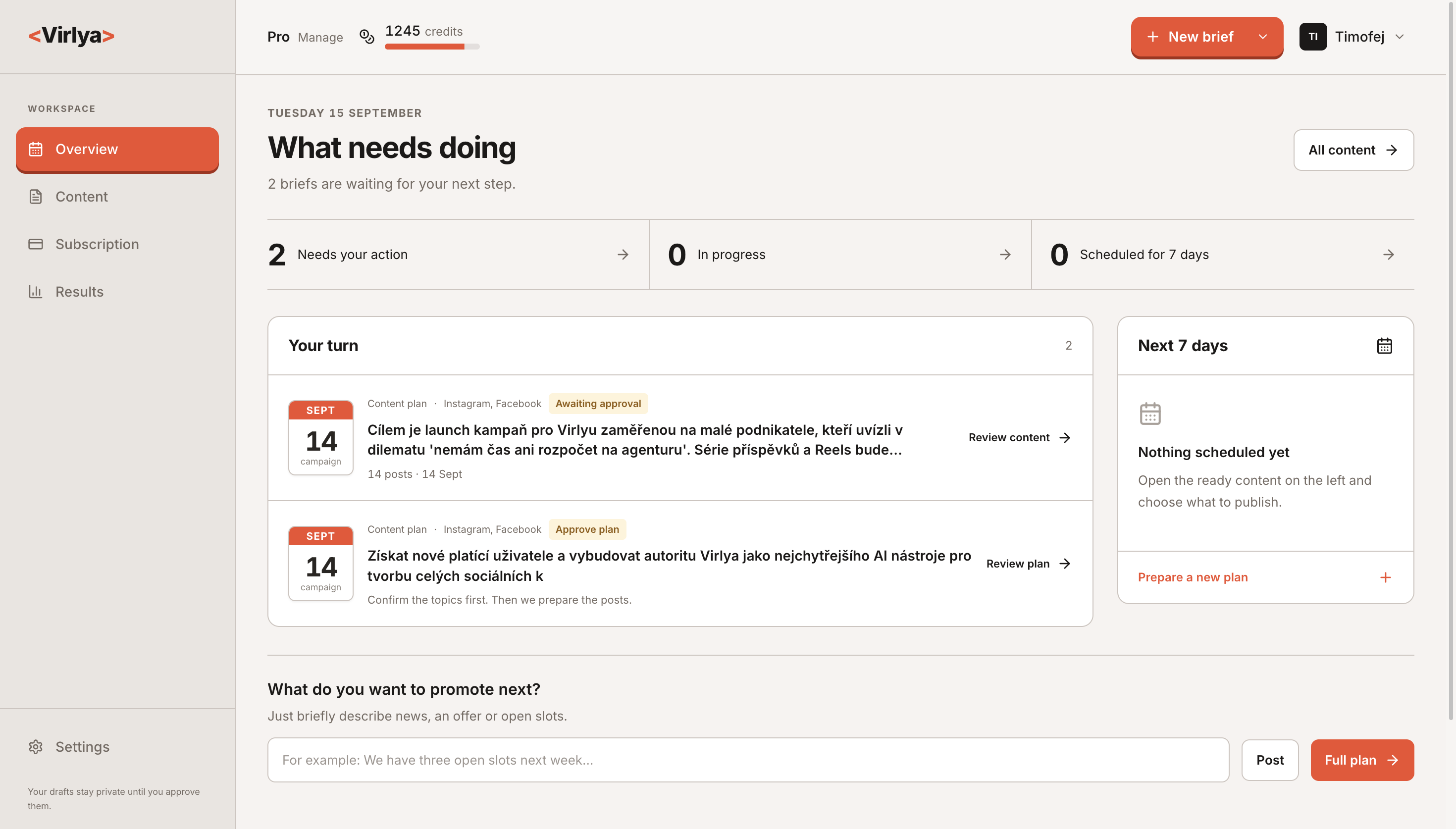Click the date tile beside 'Získat nové platící uživatele'
Screen dimensions: 1456x829
(321, 564)
